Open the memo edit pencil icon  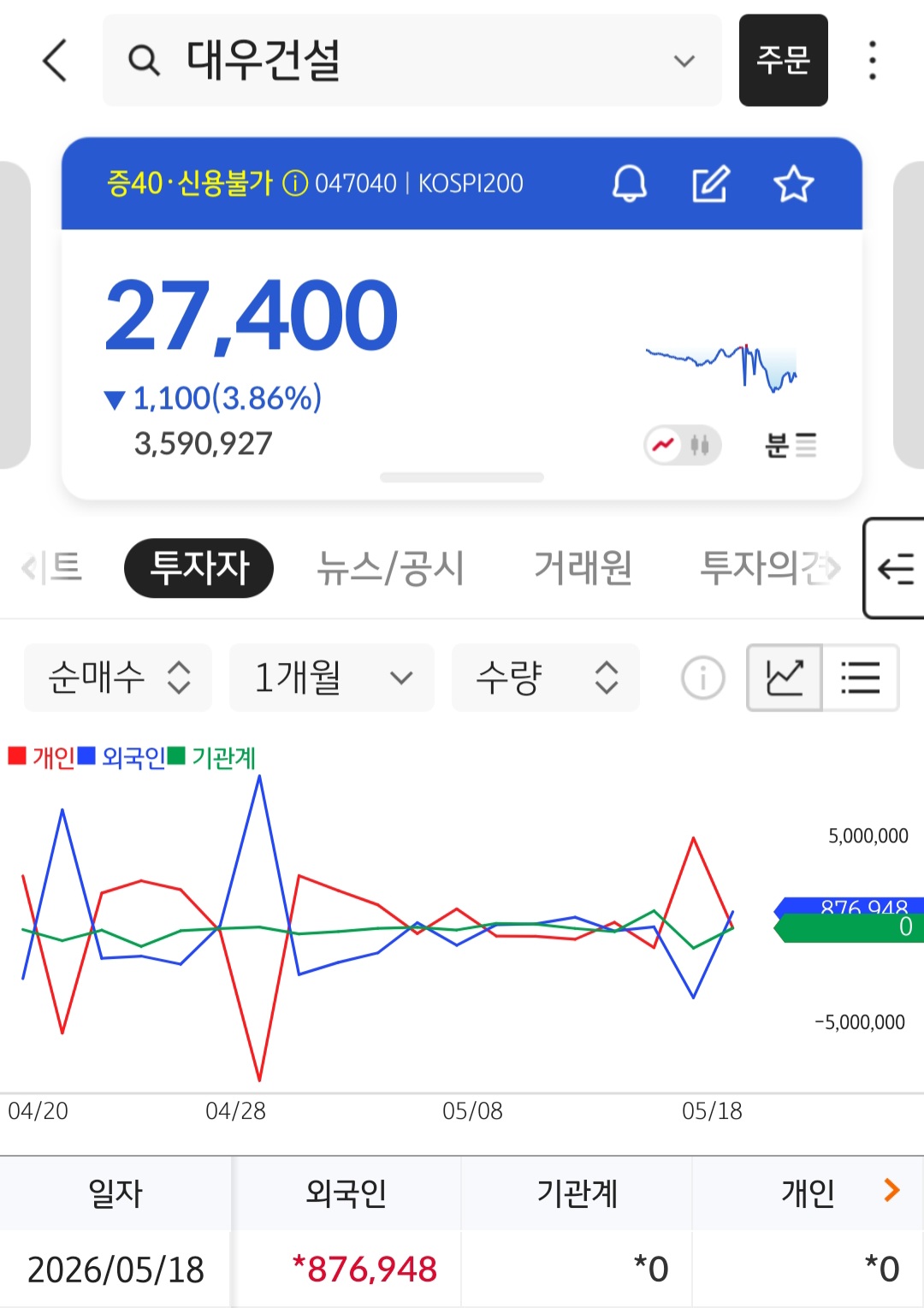coord(710,183)
